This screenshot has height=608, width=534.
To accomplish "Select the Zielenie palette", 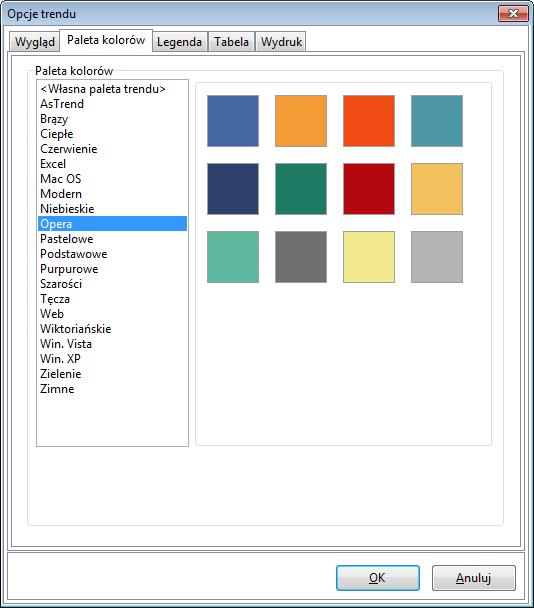I will click(x=112, y=374).
